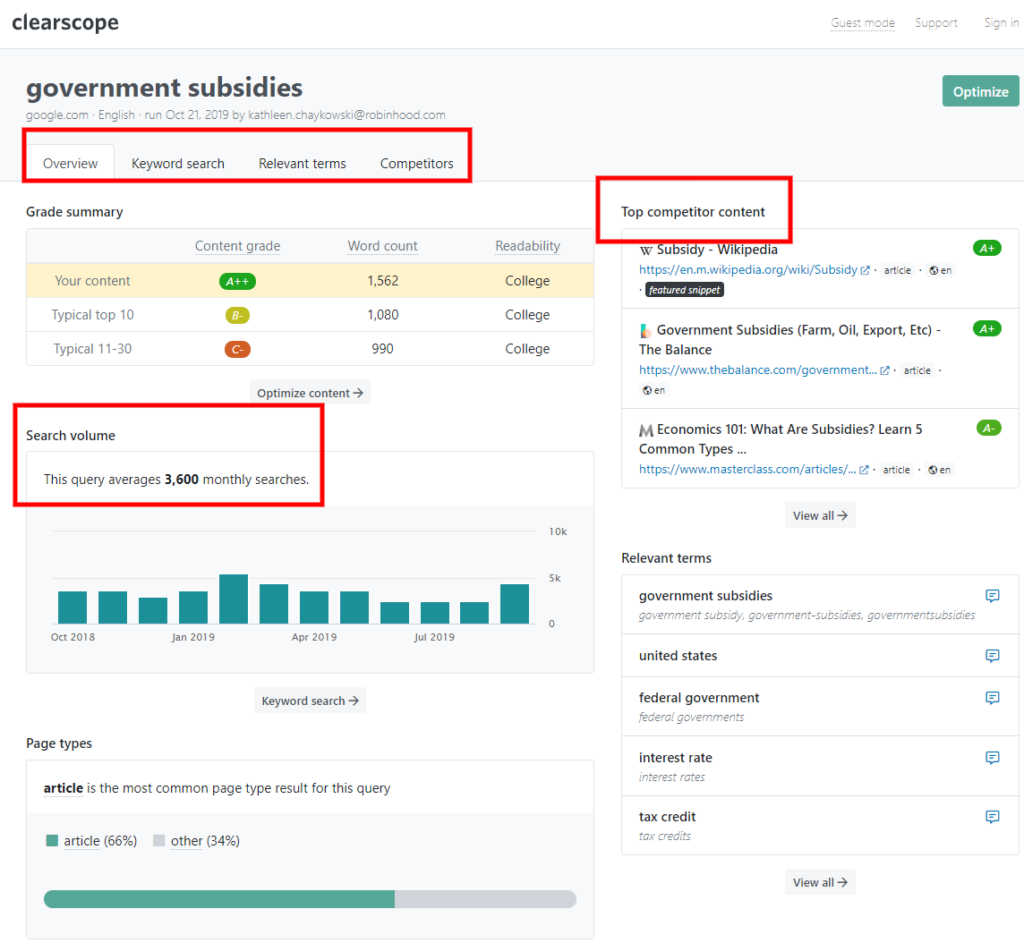Screen dimensions: 1024x943
Task: Click View all under Top competitor content
Action: click(820, 515)
